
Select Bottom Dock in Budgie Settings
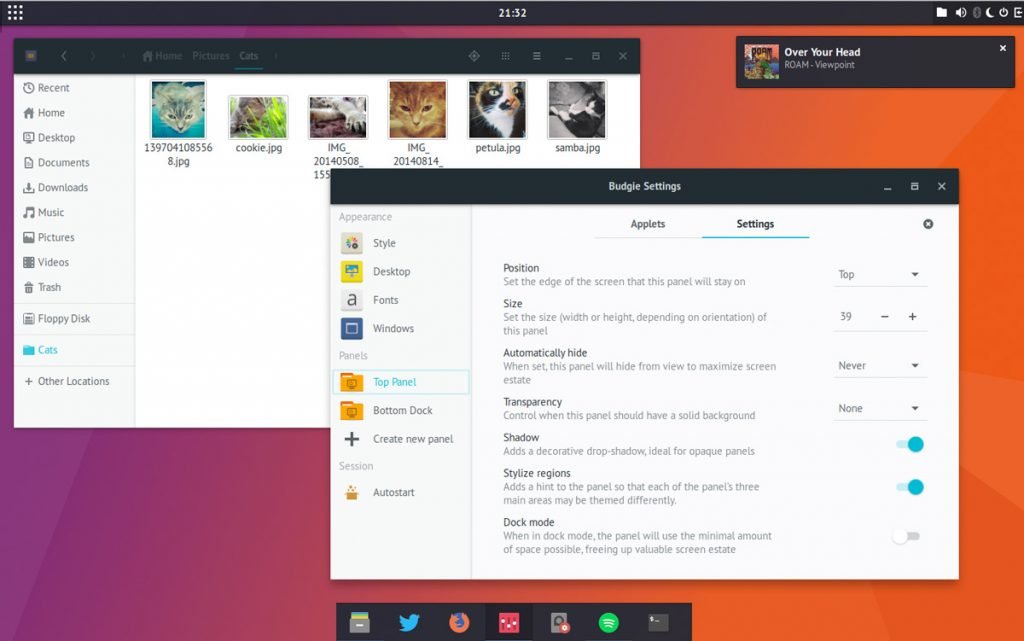[401, 411]
